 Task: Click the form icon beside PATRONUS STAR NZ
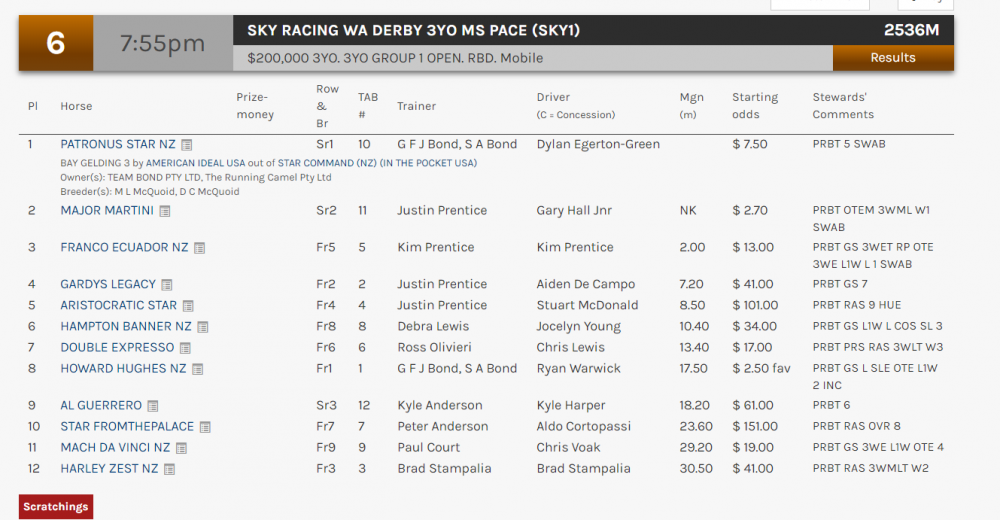click(187, 145)
